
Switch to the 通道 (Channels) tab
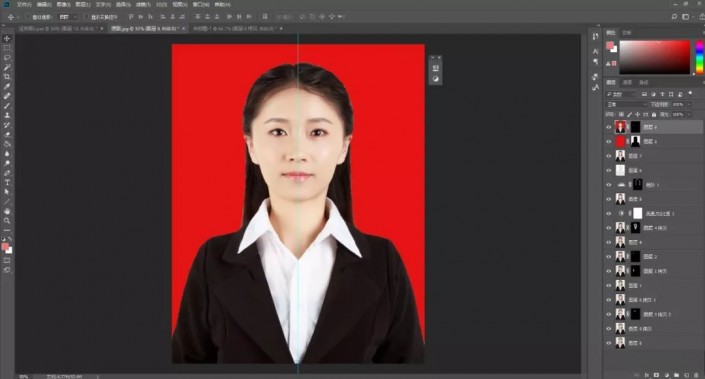(627, 82)
